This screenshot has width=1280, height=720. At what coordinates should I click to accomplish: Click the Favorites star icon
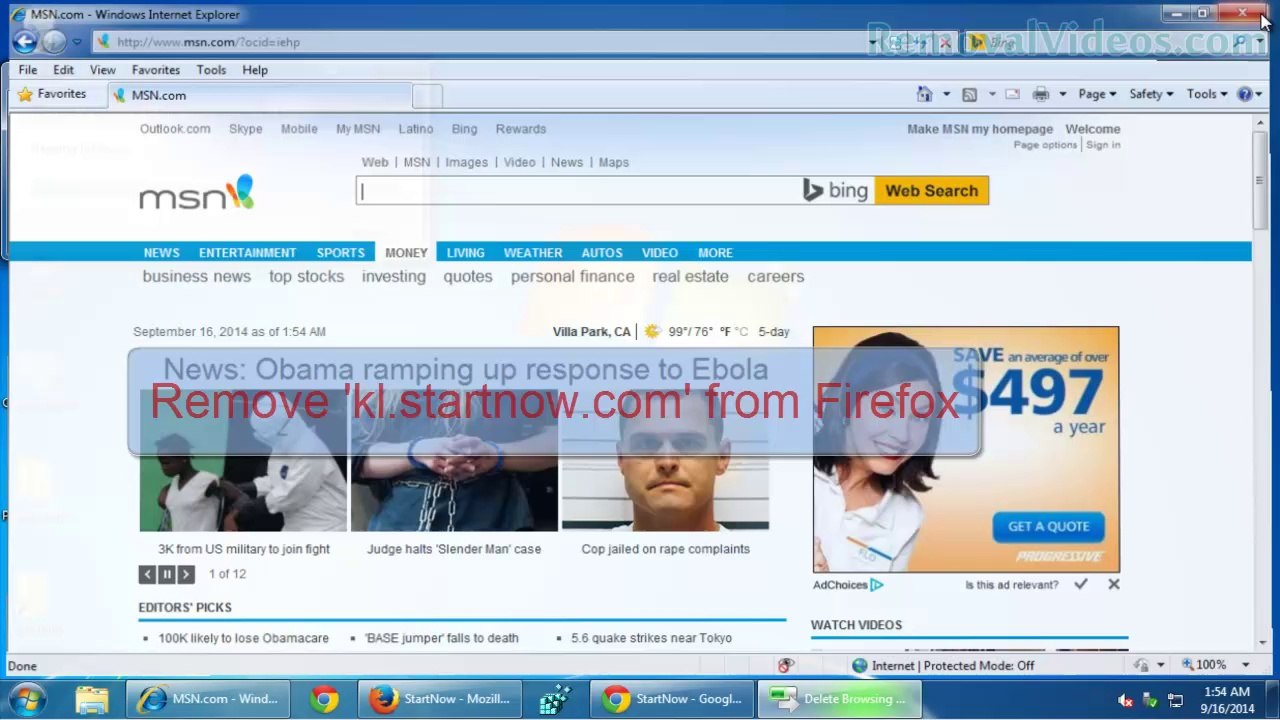click(25, 94)
